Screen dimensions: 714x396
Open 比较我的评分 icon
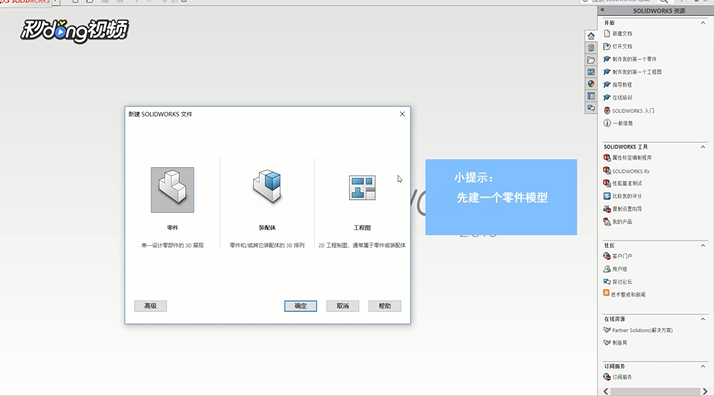point(607,196)
